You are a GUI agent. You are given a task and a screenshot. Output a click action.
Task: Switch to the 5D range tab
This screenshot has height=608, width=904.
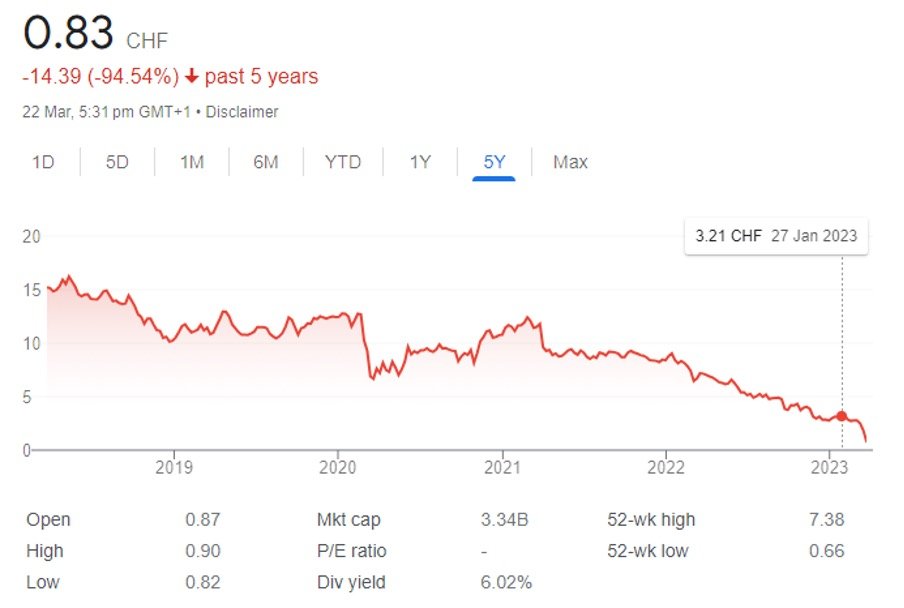point(117,161)
